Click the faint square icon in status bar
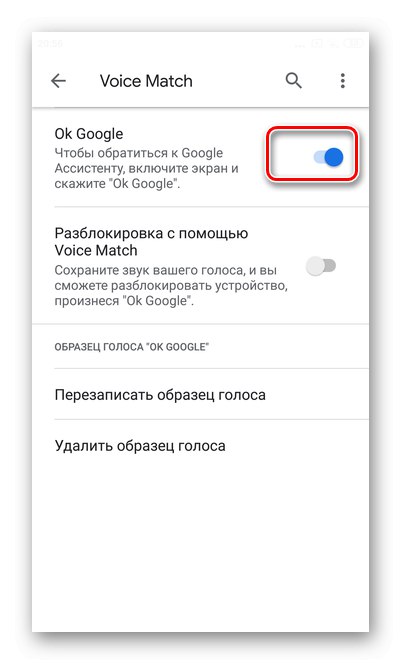The image size is (401, 664). pyautogui.click(x=317, y=43)
